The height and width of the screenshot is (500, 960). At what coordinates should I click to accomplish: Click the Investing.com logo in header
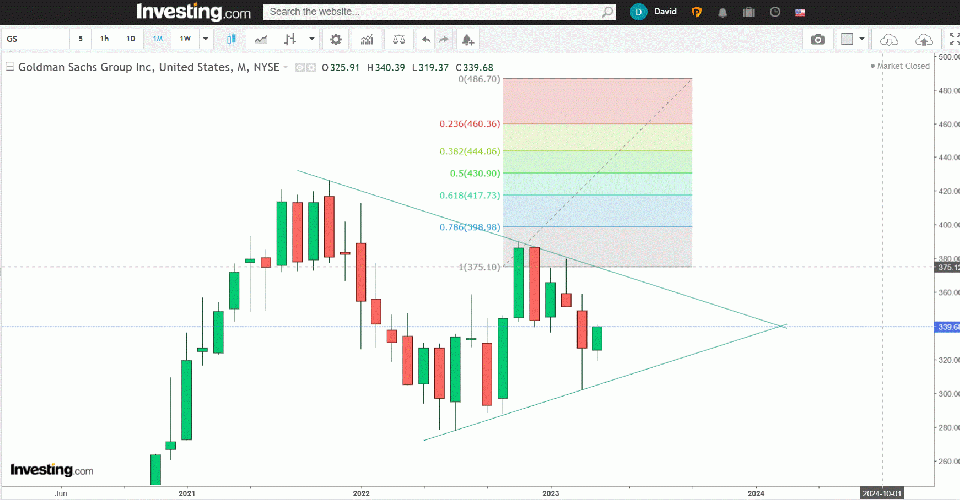[193, 12]
